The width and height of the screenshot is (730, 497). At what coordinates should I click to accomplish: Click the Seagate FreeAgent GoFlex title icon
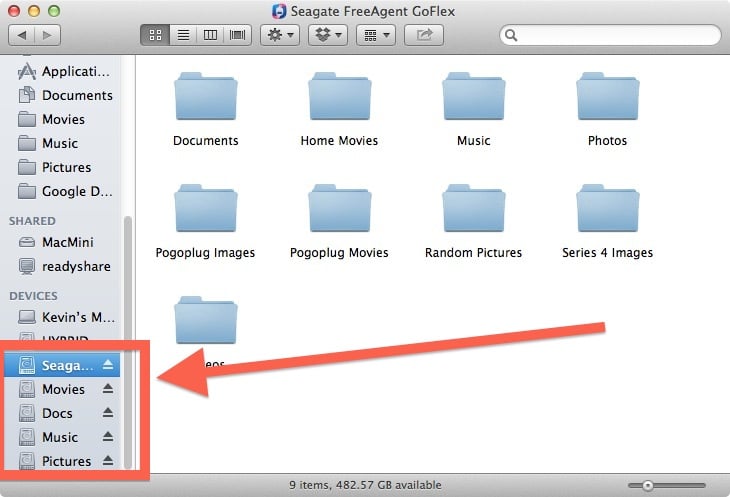279,11
